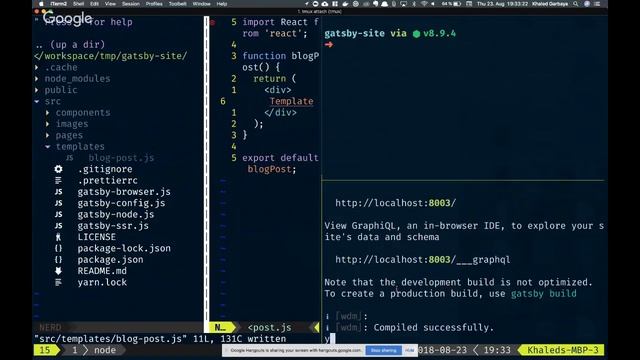Open the Session menu
The width and height of the screenshot is (640, 360).
(131, 4)
